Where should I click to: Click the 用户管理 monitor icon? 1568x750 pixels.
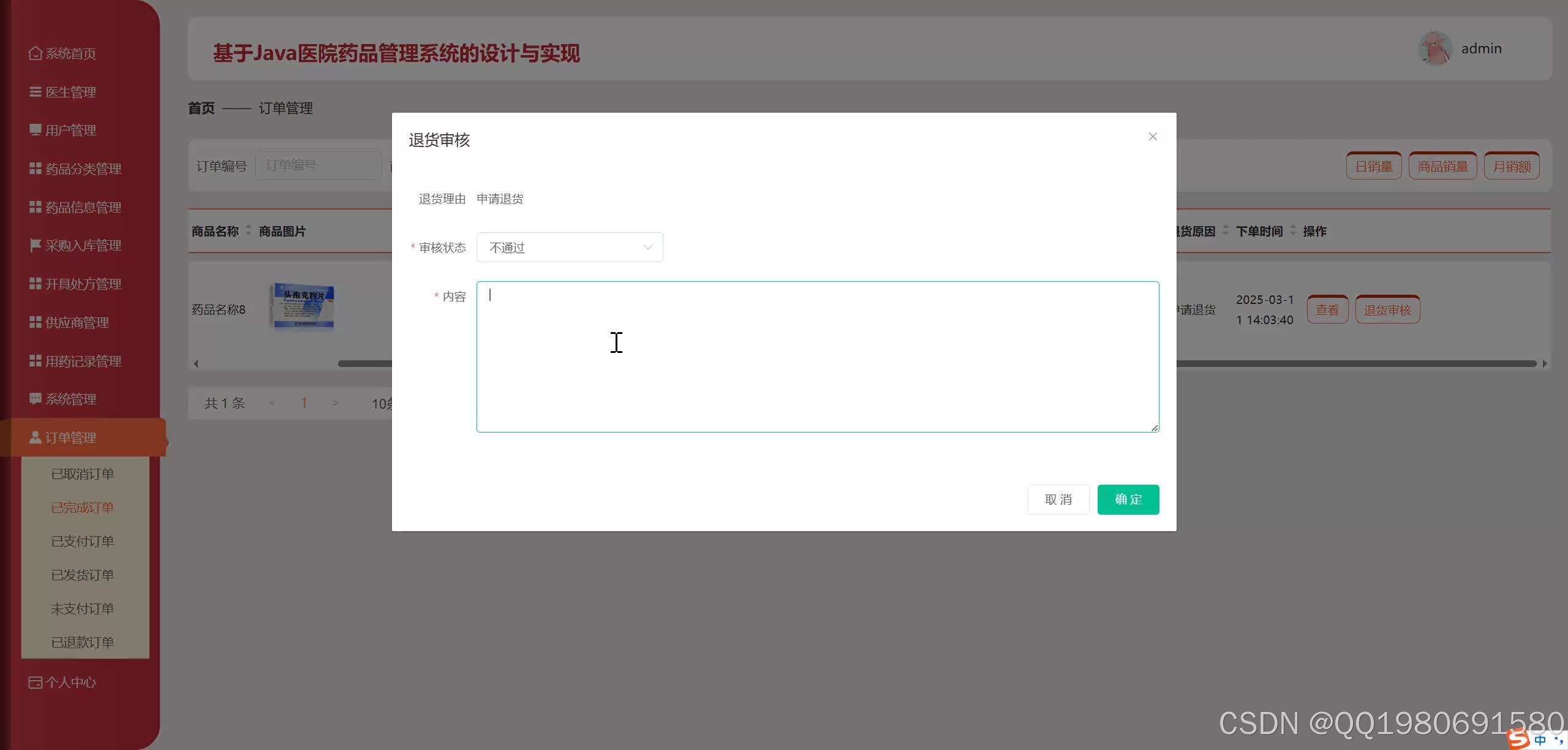click(x=35, y=130)
